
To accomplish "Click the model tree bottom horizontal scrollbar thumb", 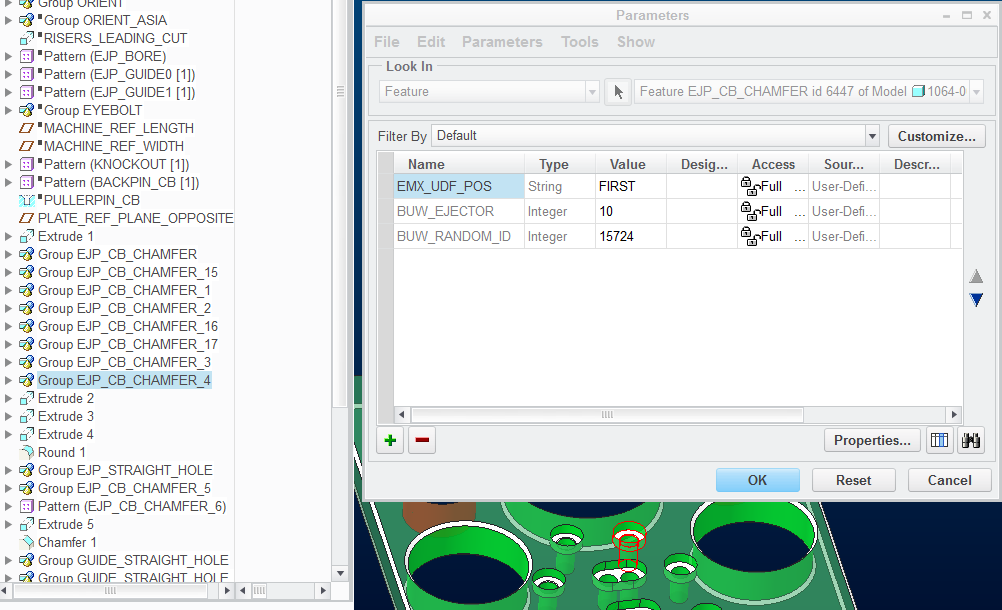I will 110,591.
